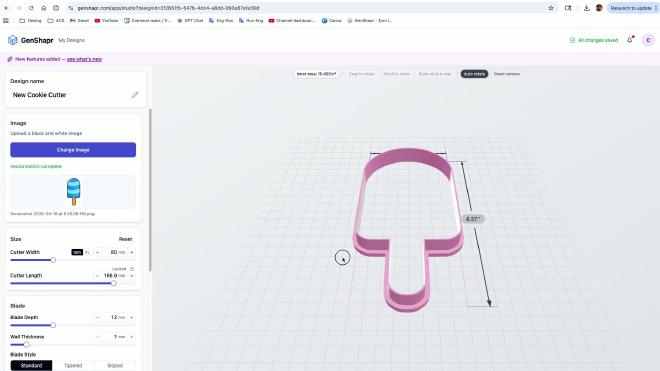
Task: Decrease Cutter Length with minus button
Action: click(98, 276)
